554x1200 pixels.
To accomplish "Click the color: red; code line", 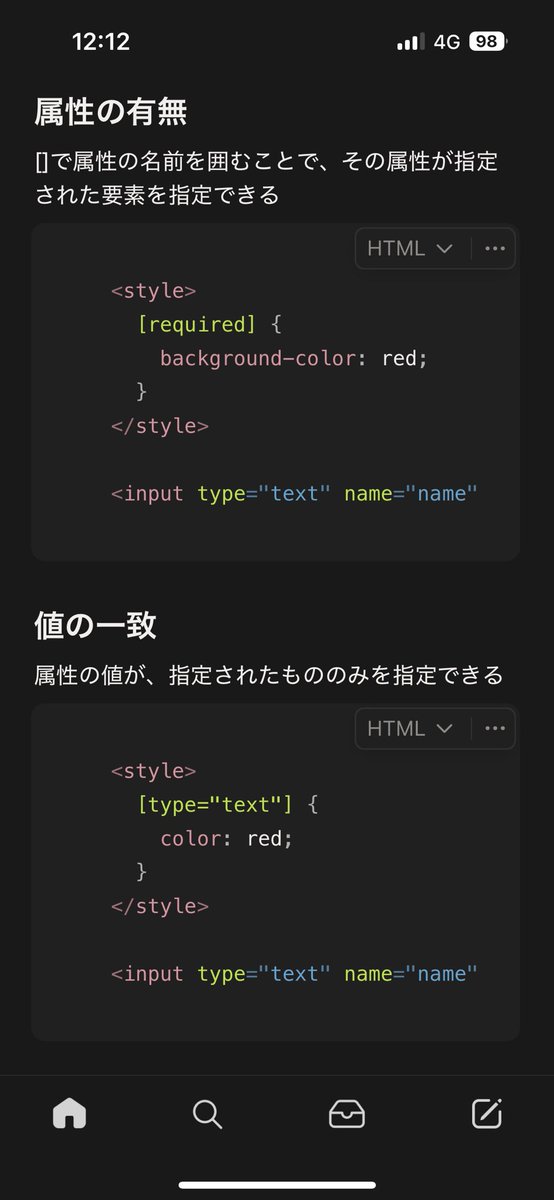I will [227, 837].
